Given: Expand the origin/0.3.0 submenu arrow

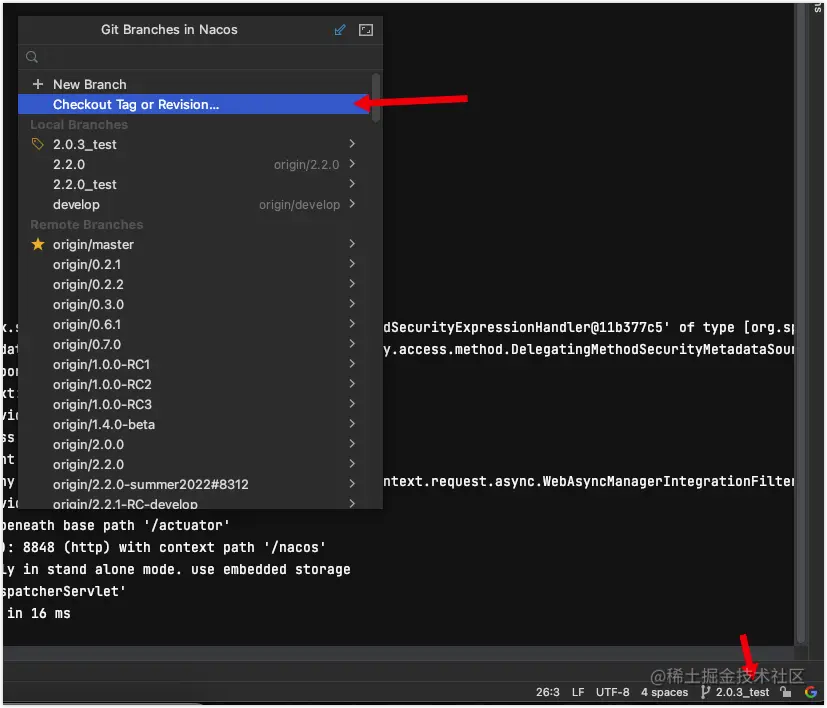Looking at the screenshot, I should (x=352, y=303).
